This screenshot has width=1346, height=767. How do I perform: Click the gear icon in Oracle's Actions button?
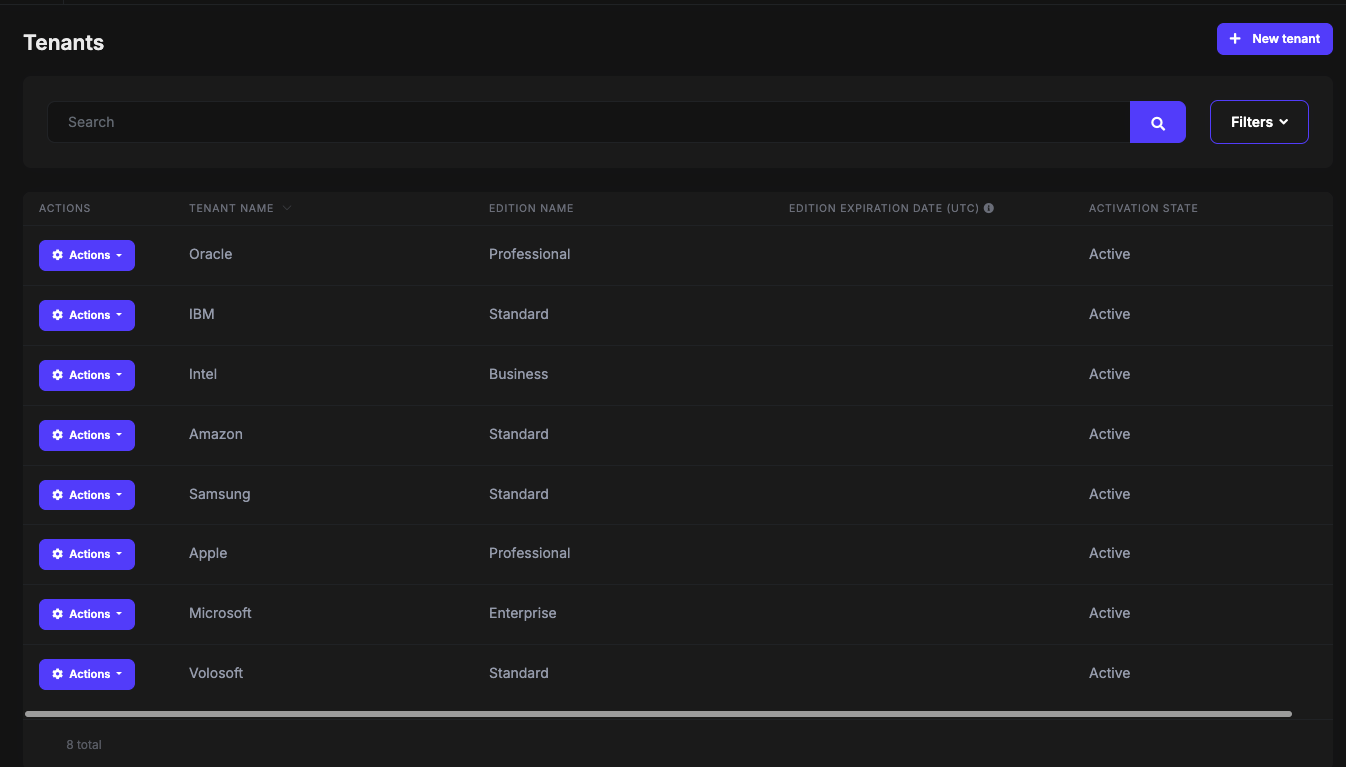pyautogui.click(x=58, y=255)
